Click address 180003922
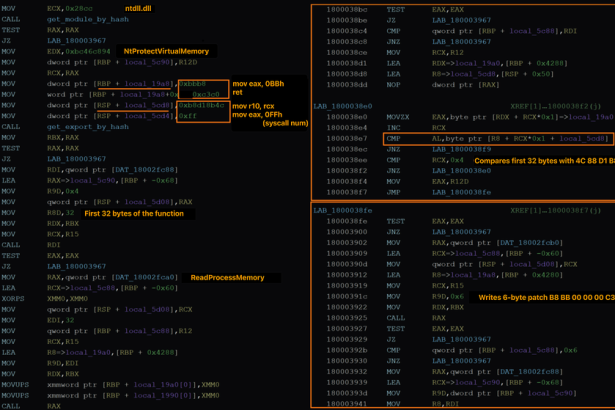Viewport: 615px width, 410px height. coord(347,307)
